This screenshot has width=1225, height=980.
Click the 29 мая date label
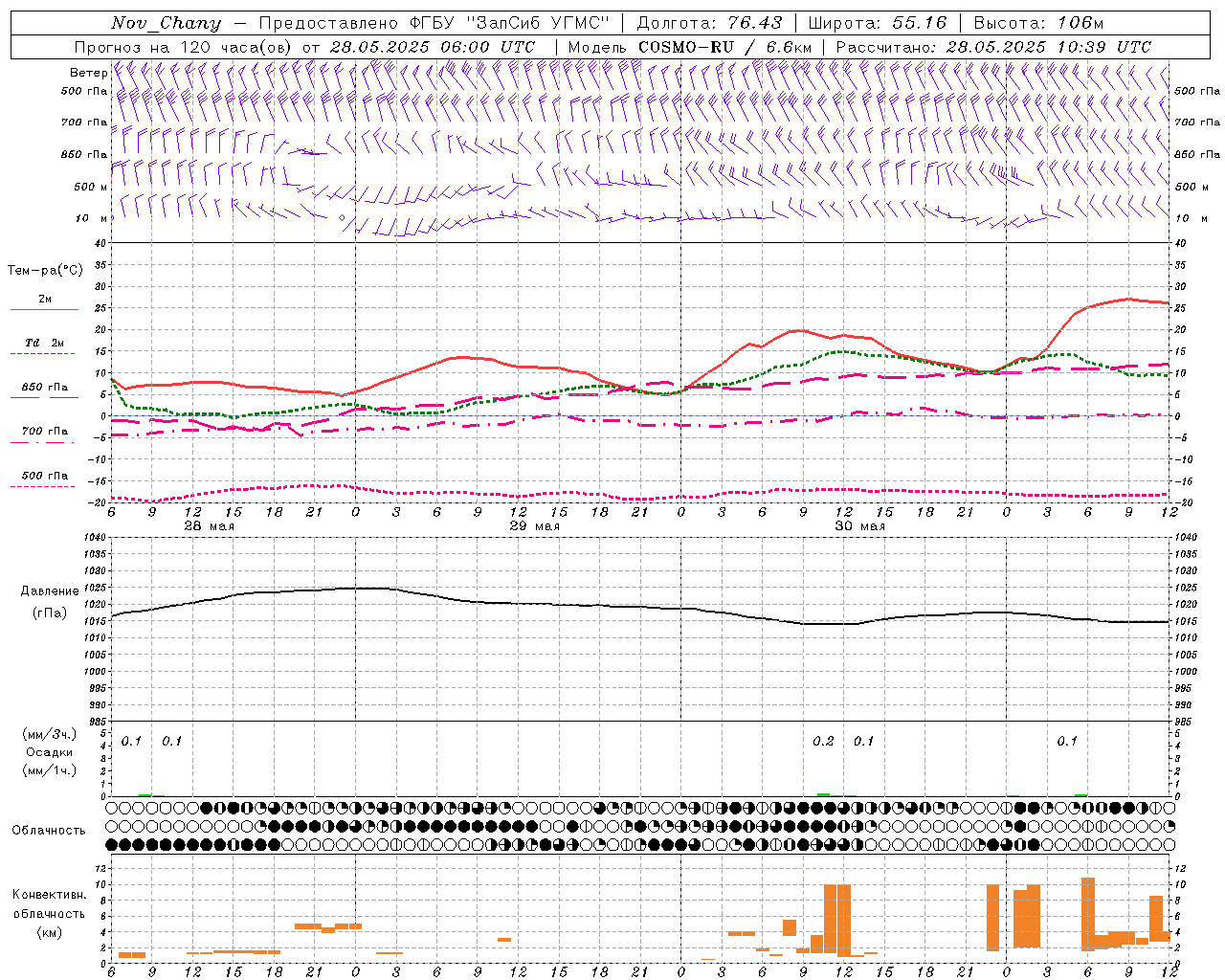534,526
